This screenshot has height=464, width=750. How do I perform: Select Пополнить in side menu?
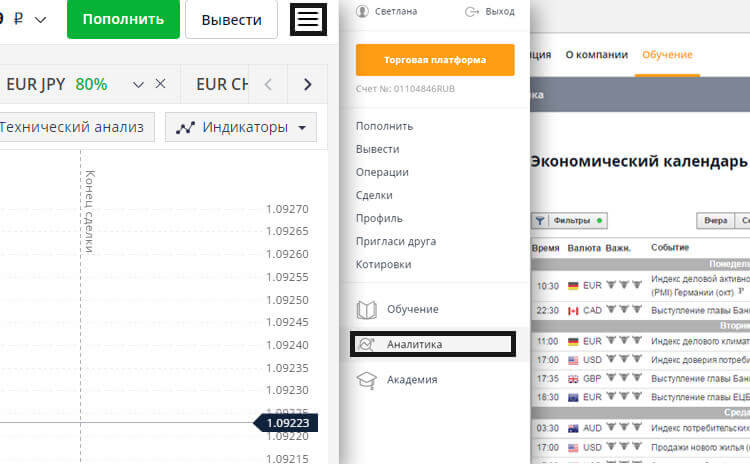pos(384,126)
